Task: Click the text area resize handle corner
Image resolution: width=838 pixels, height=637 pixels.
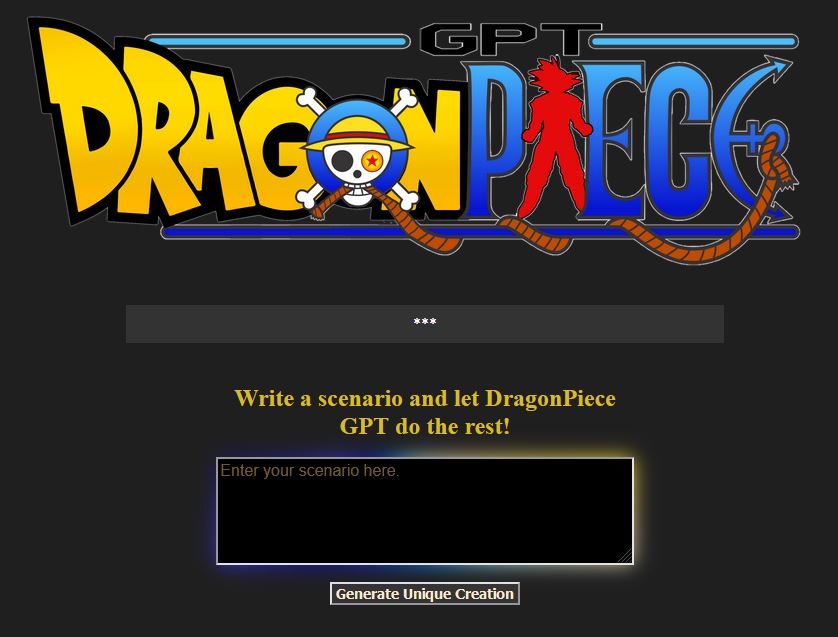Action: 625,556
